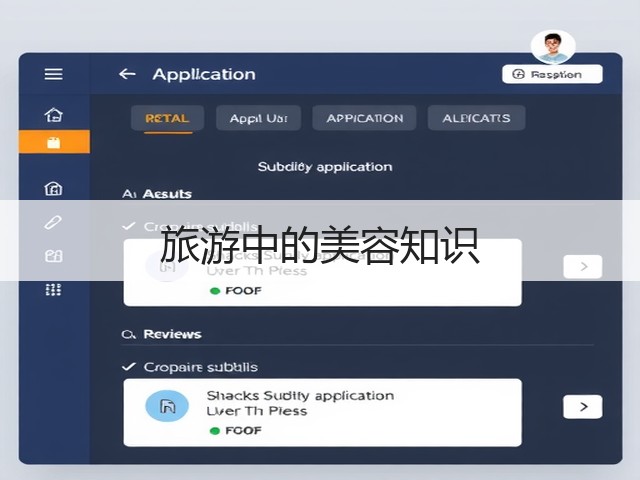
Task: Open the hamburger menu
Action: [x=53, y=74]
